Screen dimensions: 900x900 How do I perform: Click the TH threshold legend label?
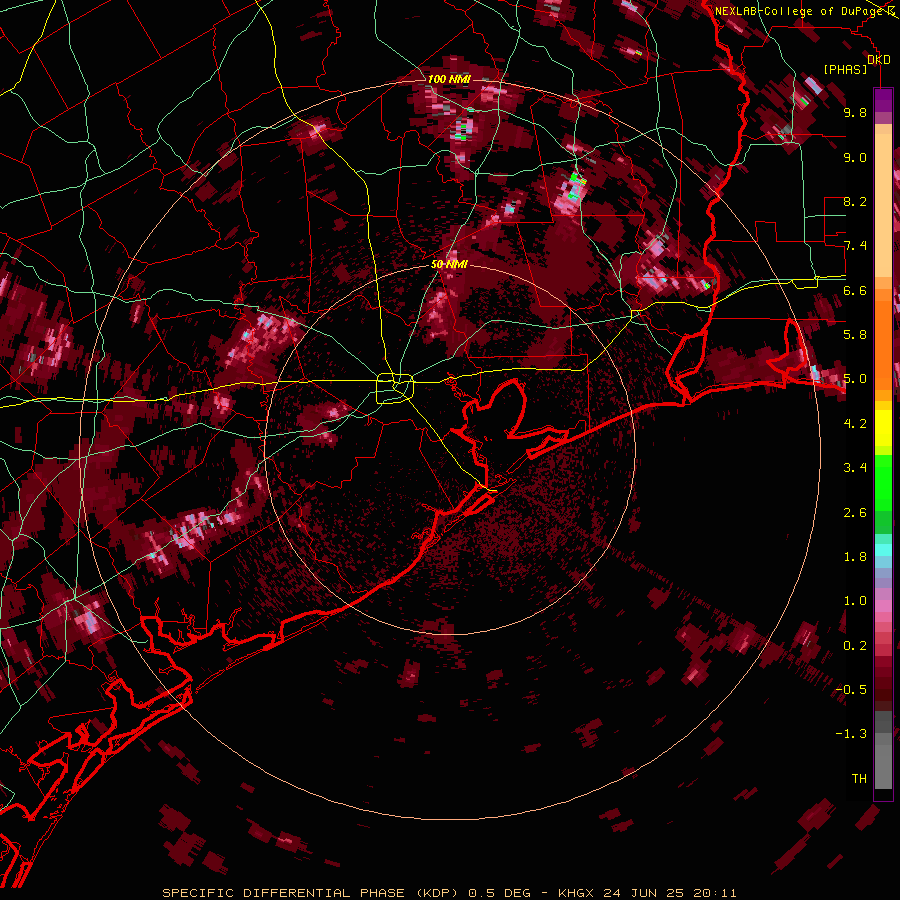coord(859,779)
